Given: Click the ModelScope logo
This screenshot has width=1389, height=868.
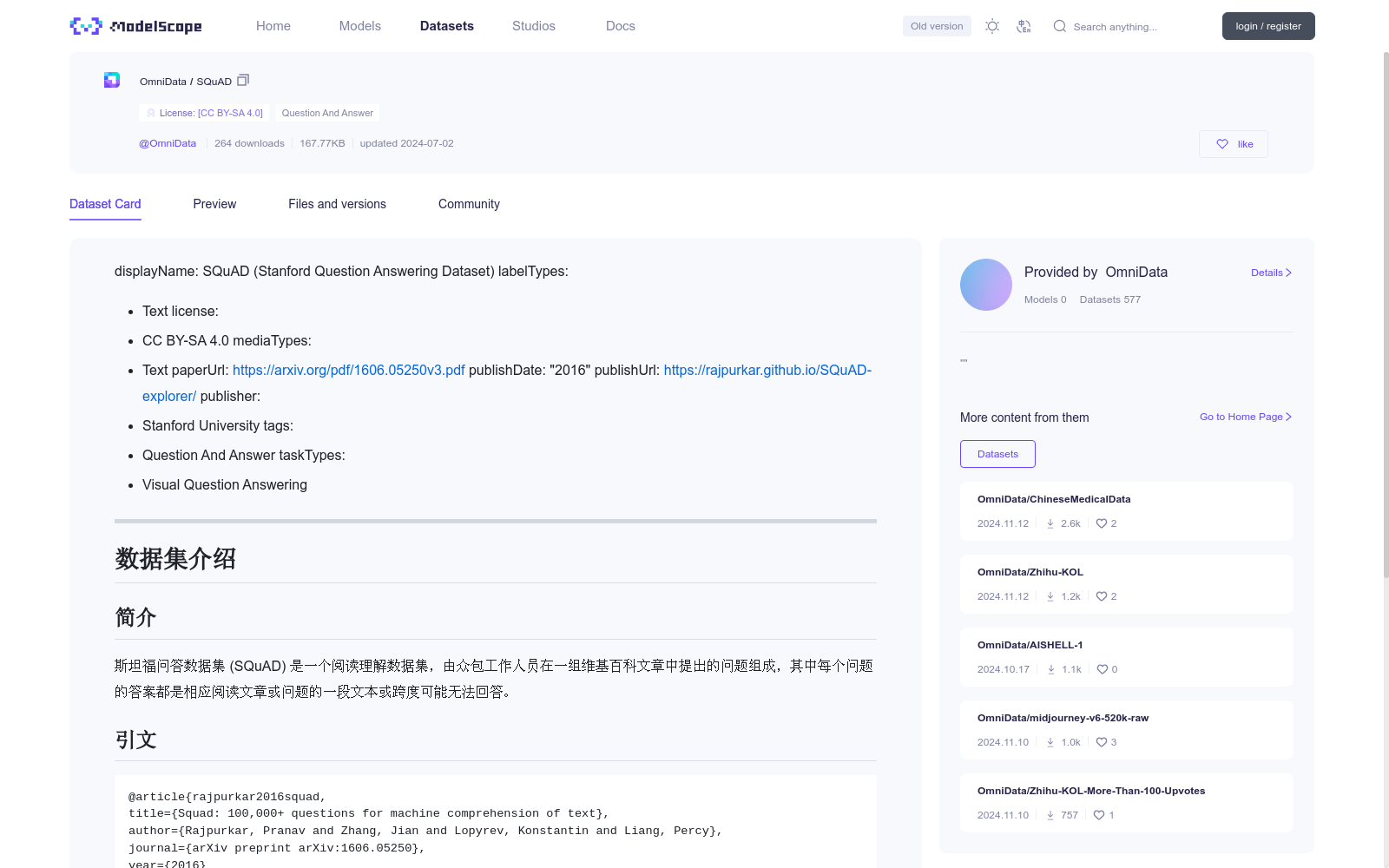Looking at the screenshot, I should pos(135,26).
